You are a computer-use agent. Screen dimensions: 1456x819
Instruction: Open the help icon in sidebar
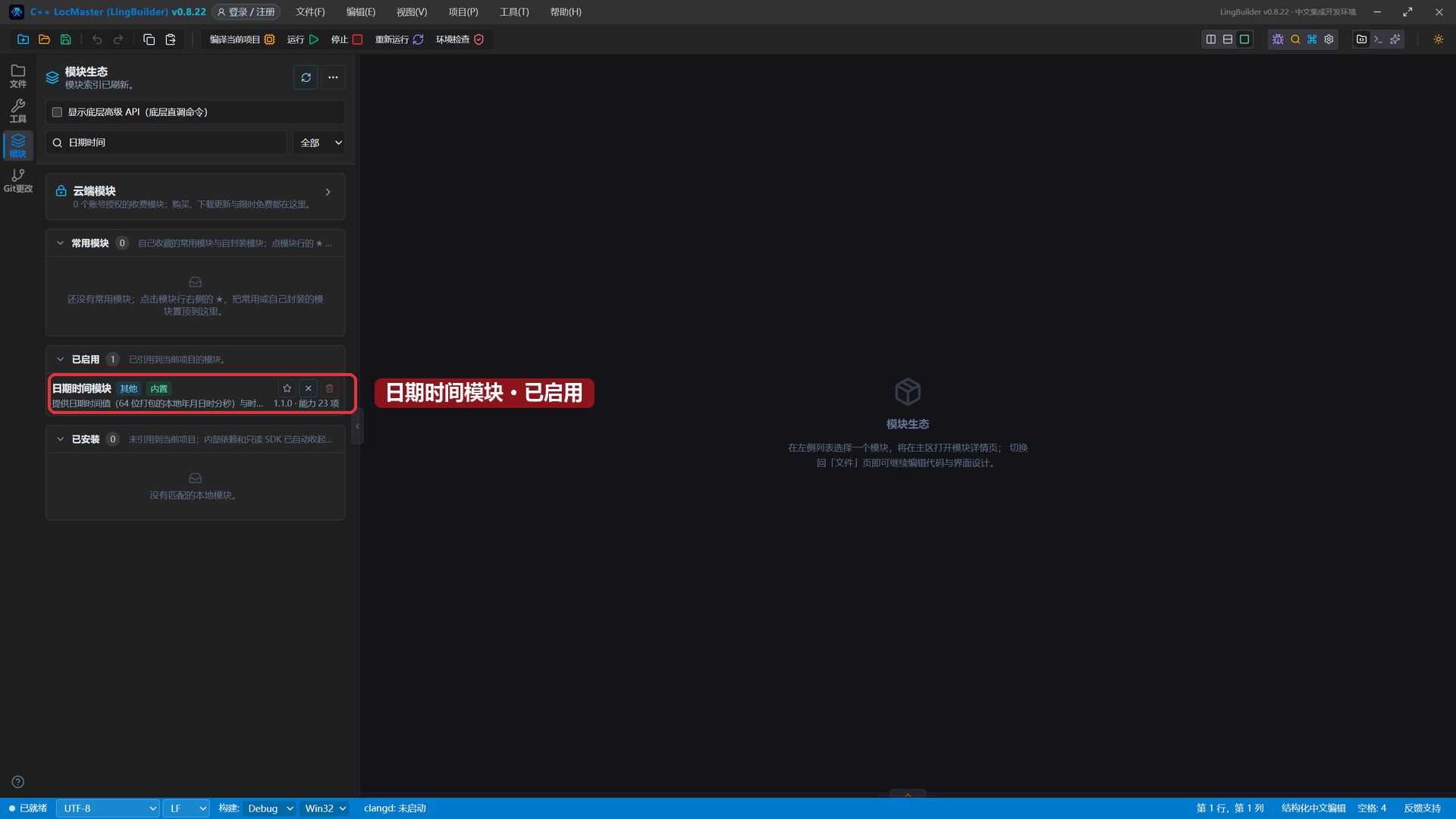(x=18, y=782)
